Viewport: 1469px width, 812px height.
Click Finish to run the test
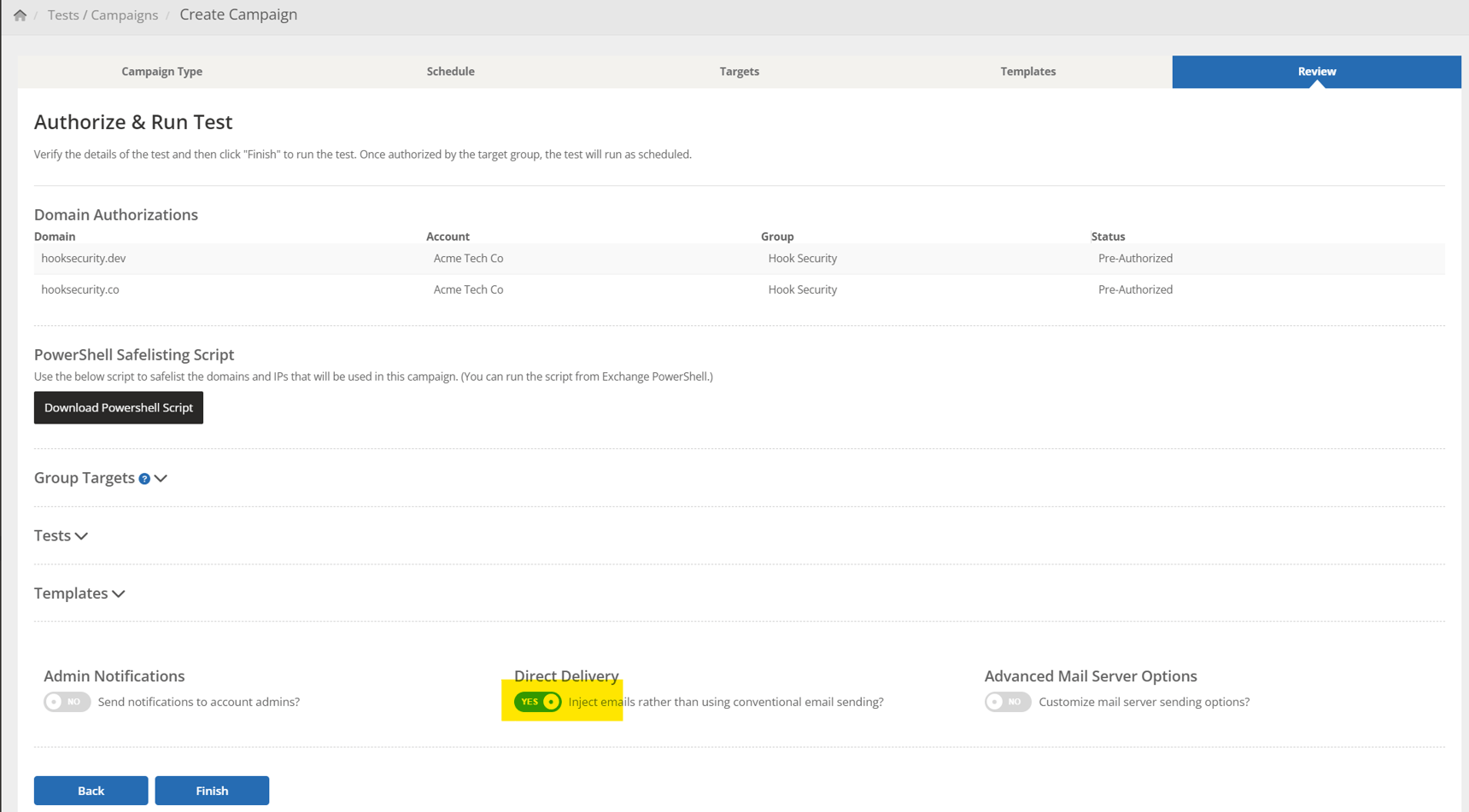pos(212,790)
